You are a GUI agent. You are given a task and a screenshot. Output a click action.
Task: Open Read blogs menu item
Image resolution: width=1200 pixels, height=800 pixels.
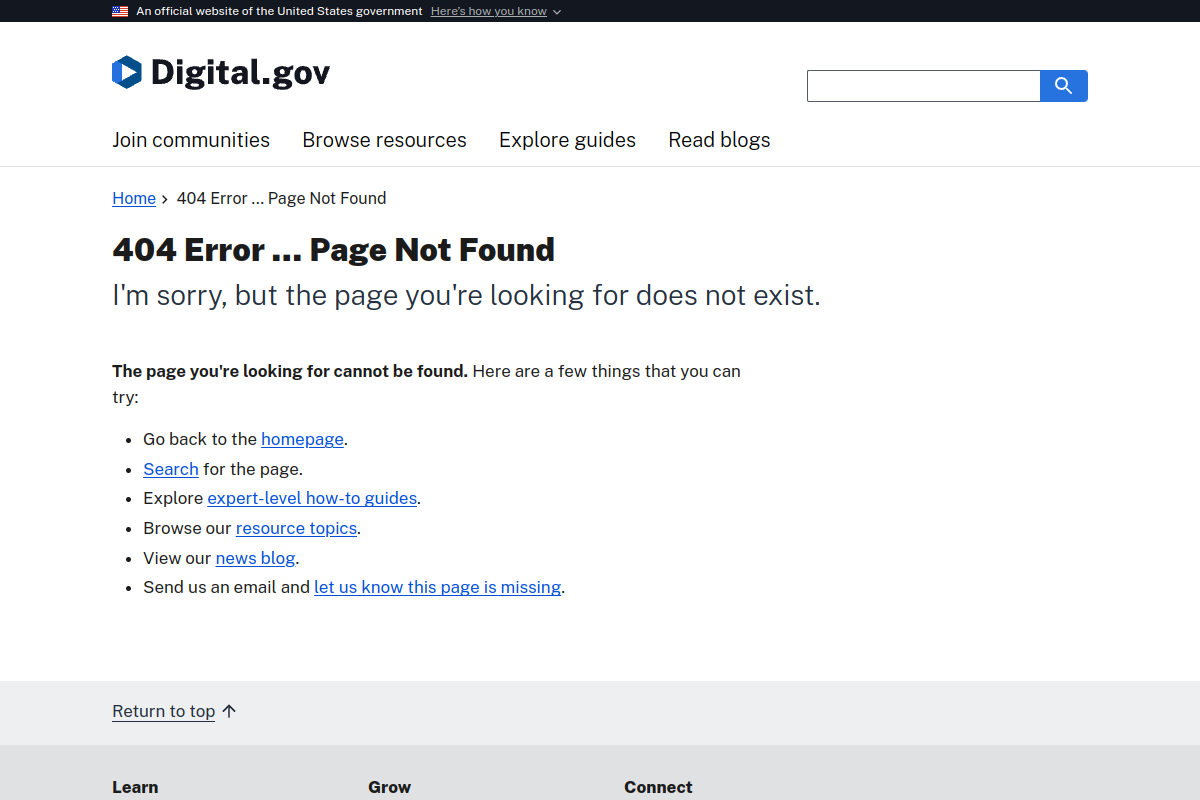tap(720, 140)
